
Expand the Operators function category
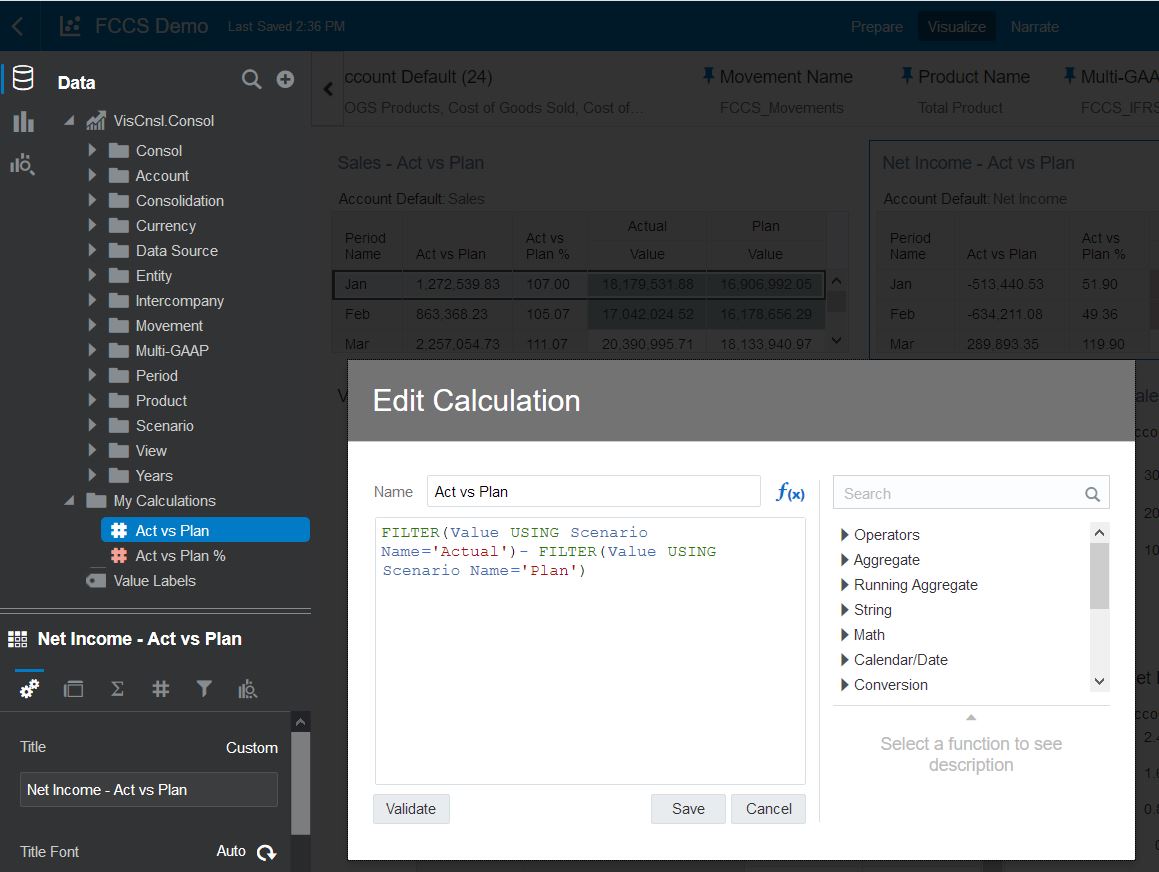pyautogui.click(x=843, y=534)
